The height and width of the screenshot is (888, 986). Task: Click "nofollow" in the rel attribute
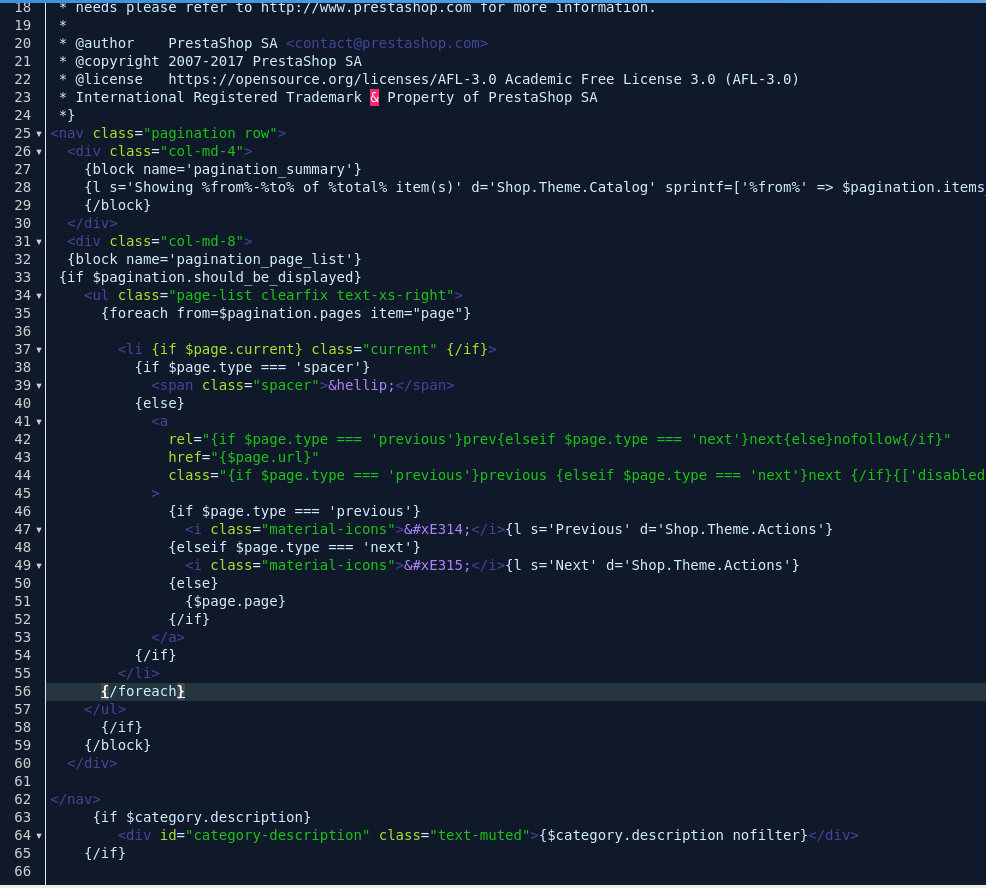tap(867, 439)
